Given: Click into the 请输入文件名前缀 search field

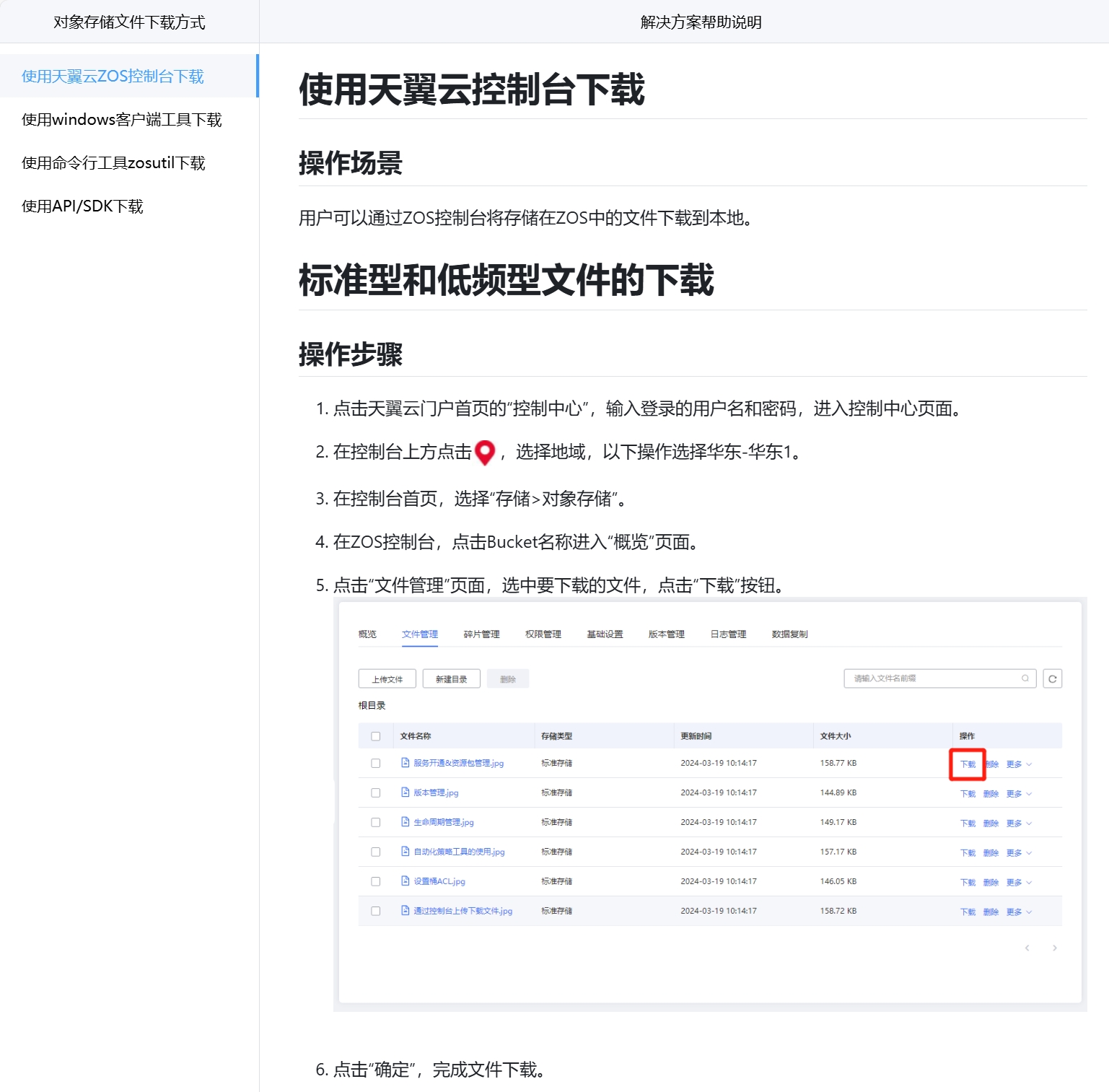Looking at the screenshot, I should (x=940, y=678).
